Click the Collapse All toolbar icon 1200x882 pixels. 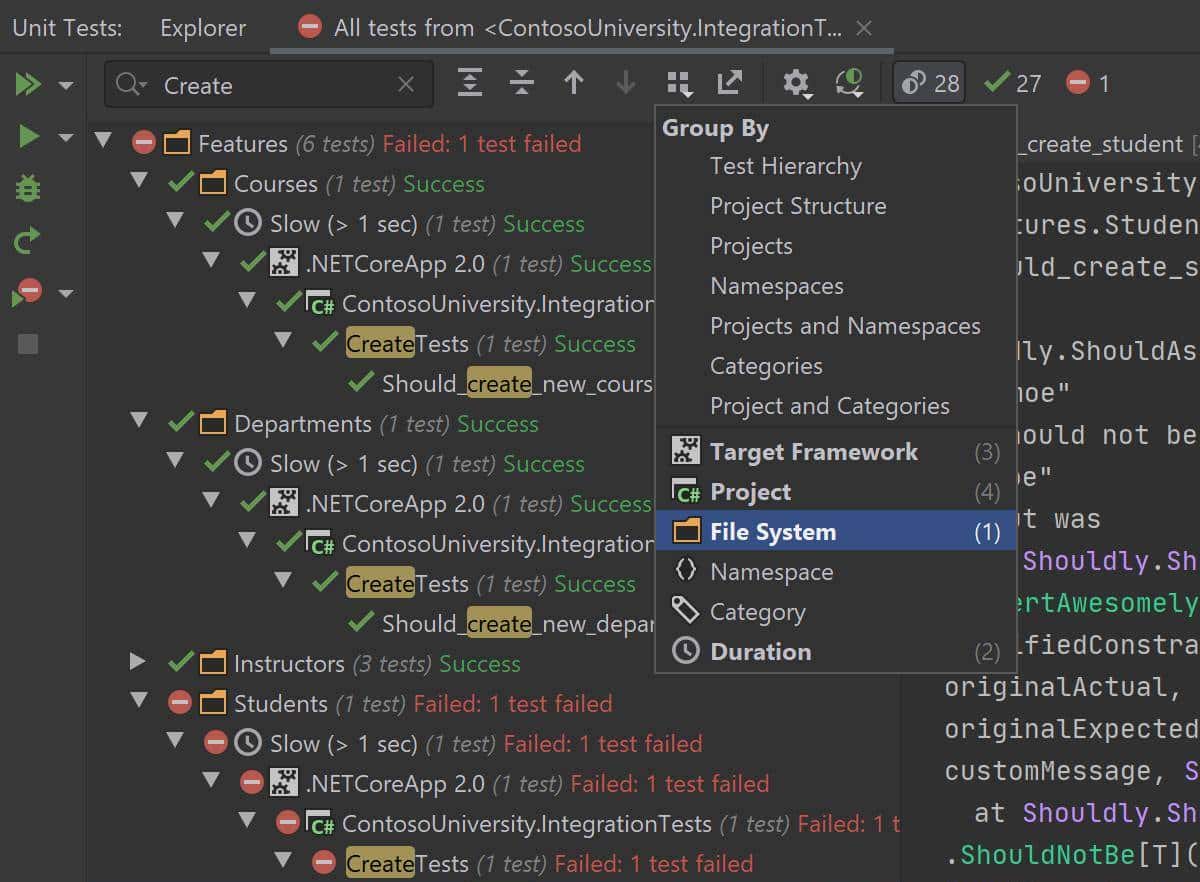point(522,84)
